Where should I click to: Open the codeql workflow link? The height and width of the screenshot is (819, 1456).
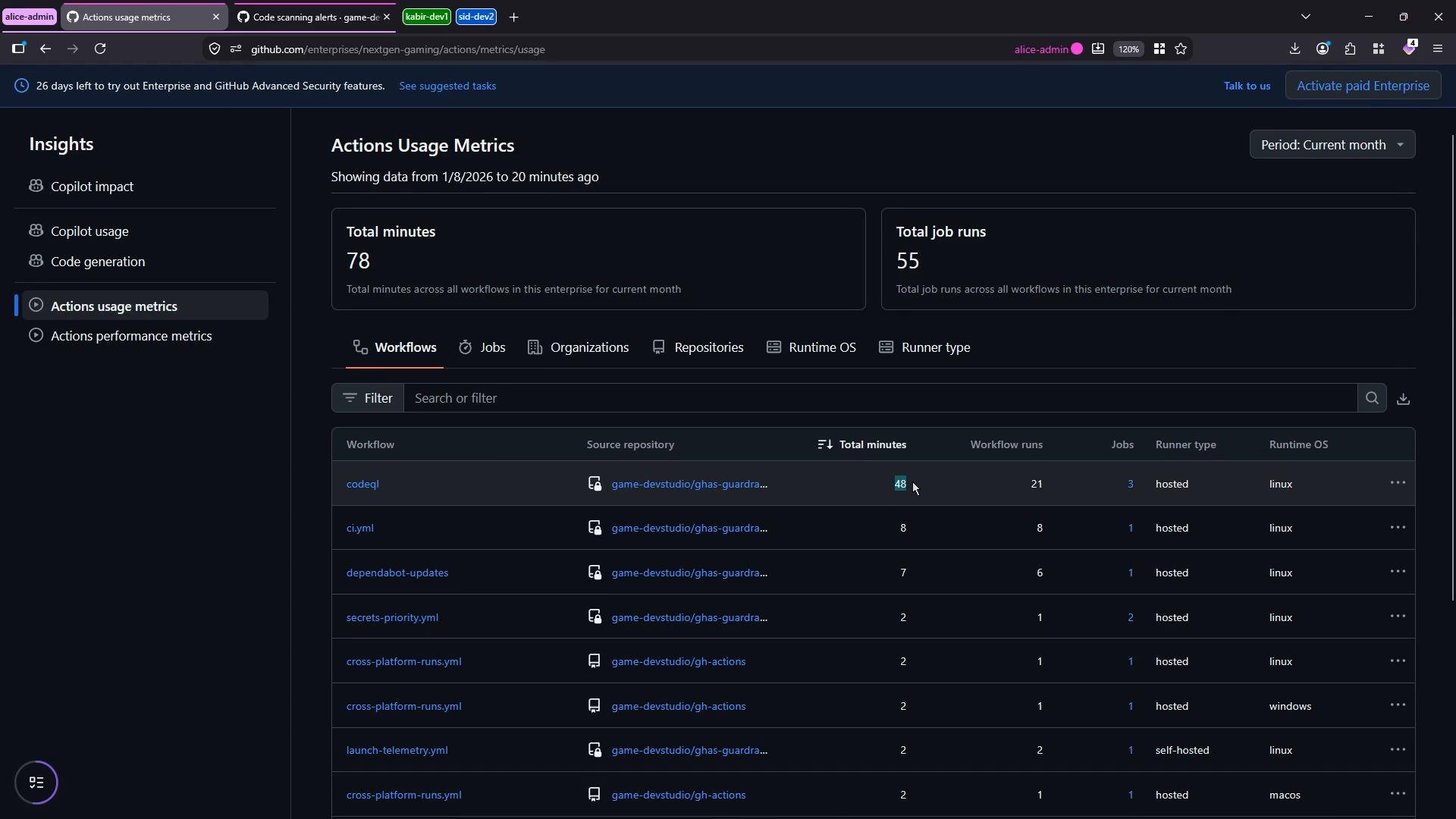pyautogui.click(x=362, y=484)
